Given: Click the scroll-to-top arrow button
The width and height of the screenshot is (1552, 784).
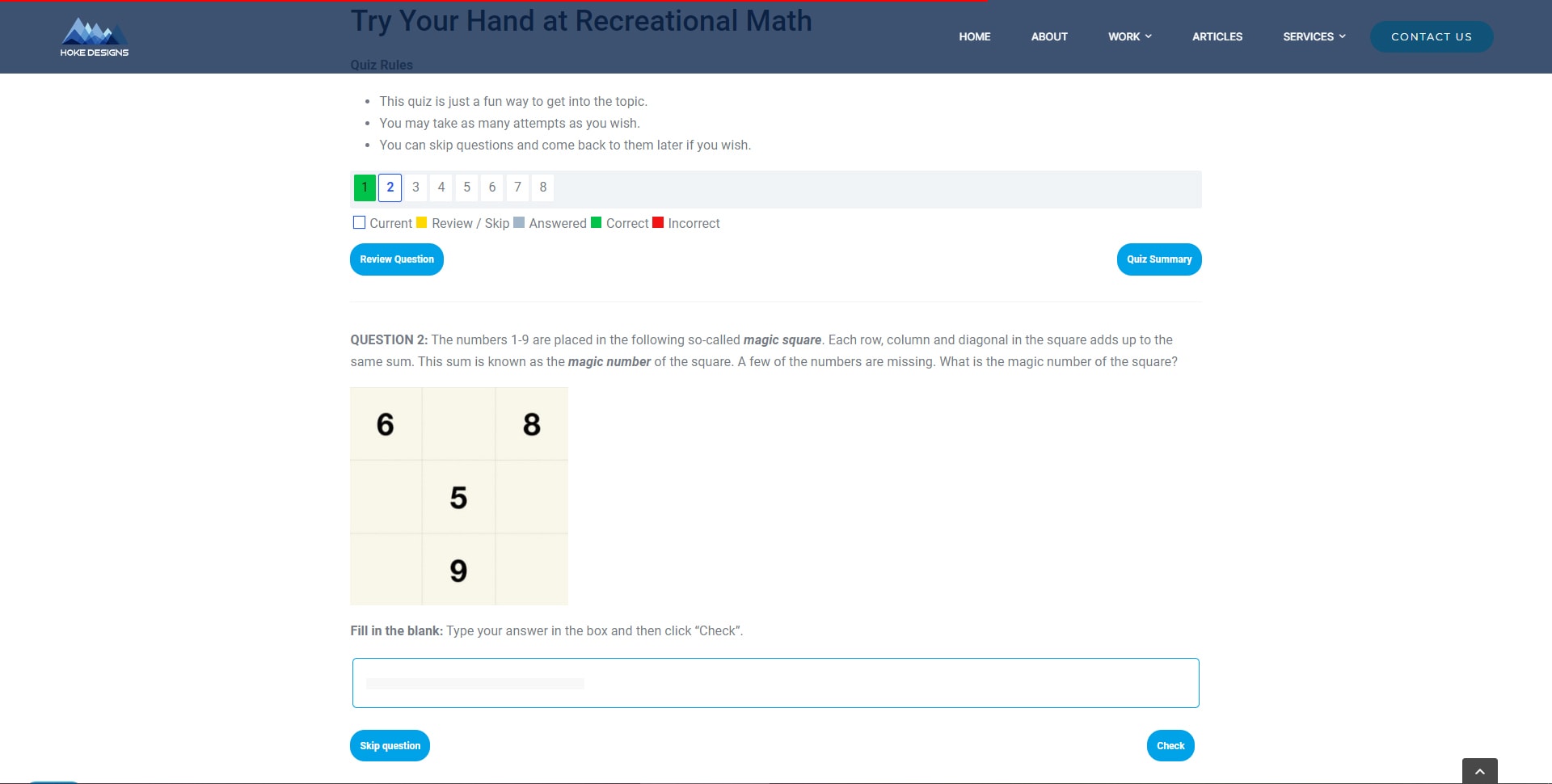Looking at the screenshot, I should tap(1479, 771).
